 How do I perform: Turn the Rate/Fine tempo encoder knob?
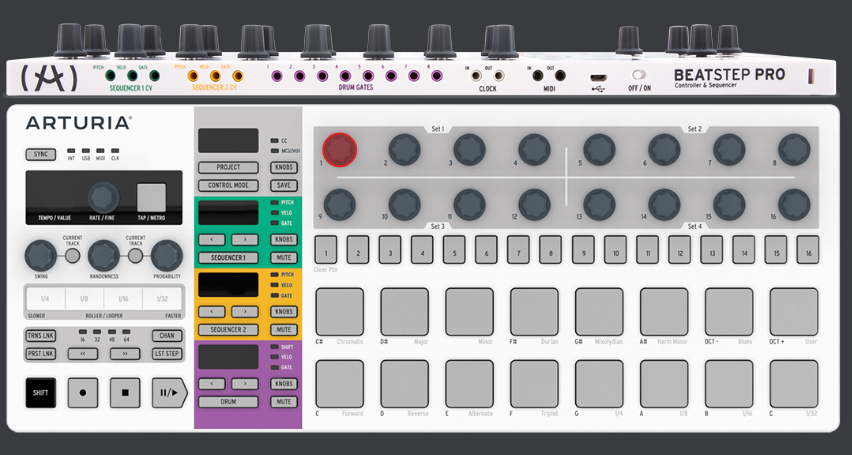103,197
